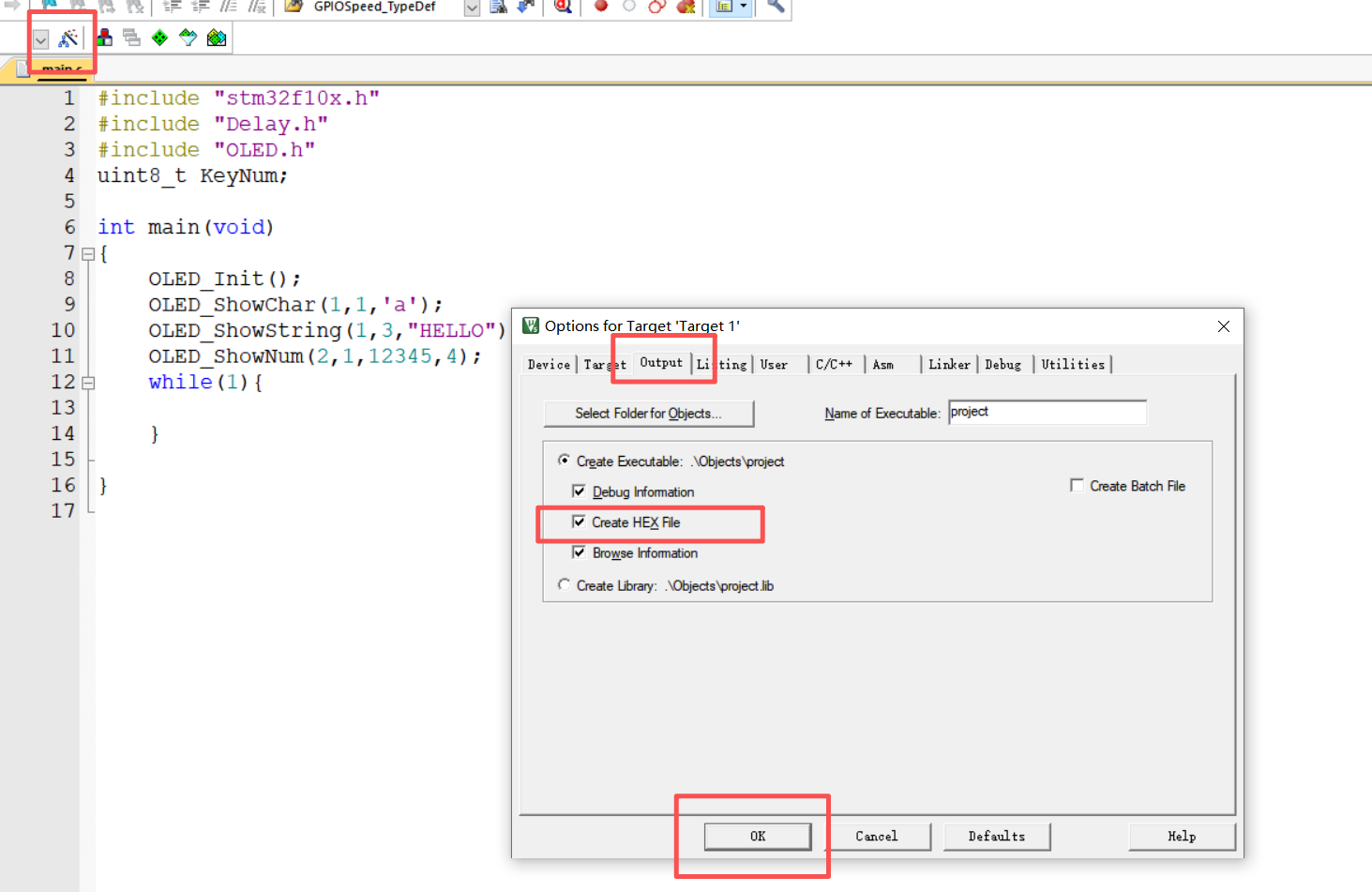Select the Create Executable radio button
Image resolution: width=1372 pixels, height=892 pixels.
tap(564, 460)
